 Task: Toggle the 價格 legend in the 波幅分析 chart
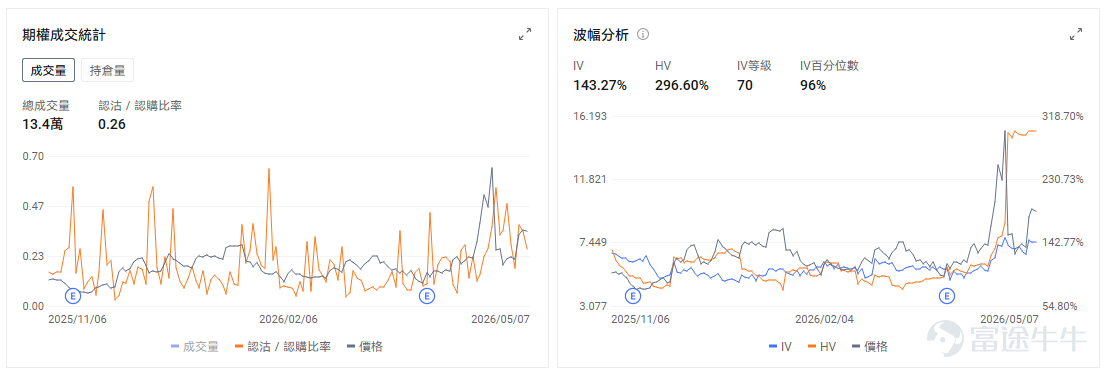click(x=870, y=347)
